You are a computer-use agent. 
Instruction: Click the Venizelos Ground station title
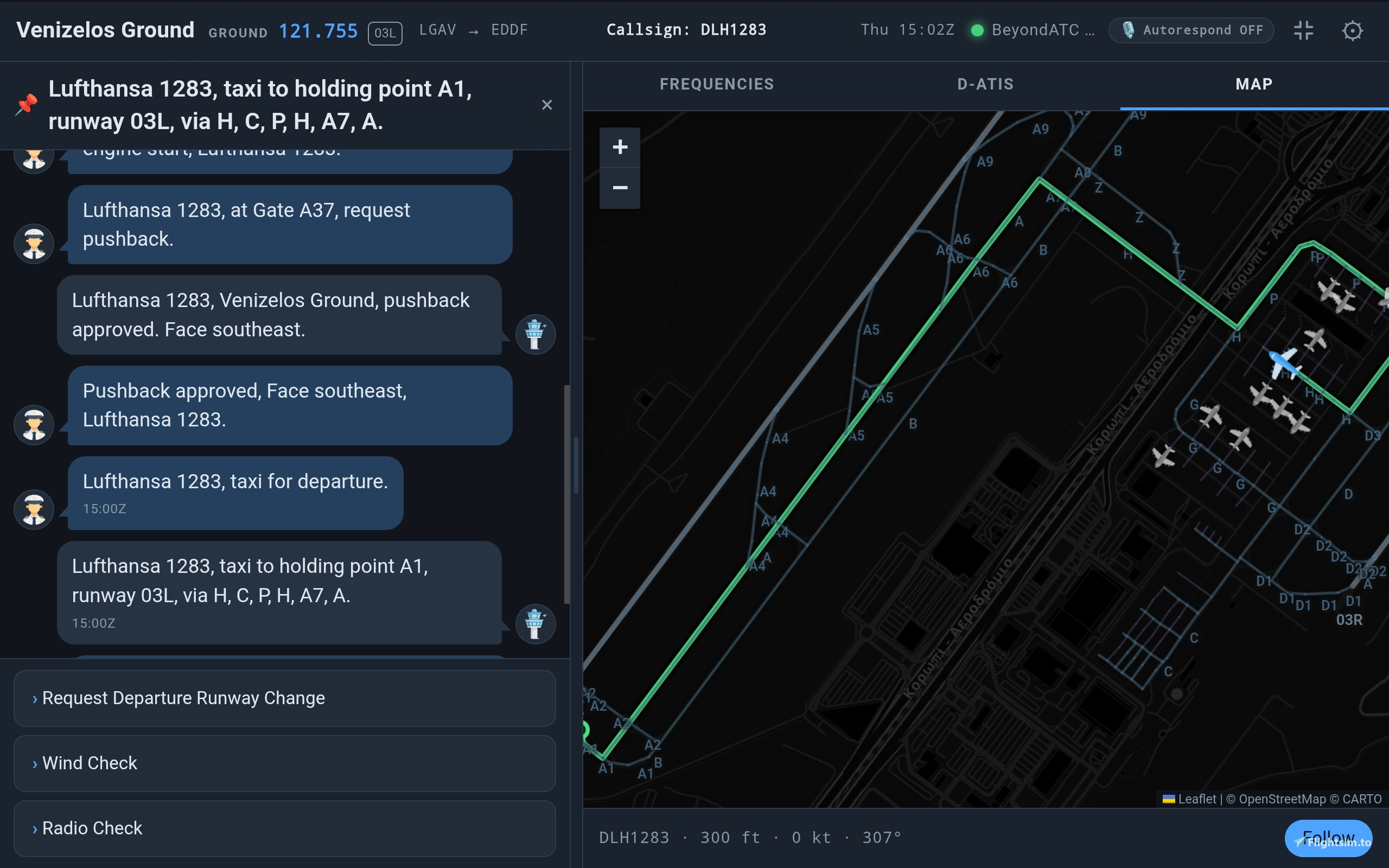(x=105, y=30)
